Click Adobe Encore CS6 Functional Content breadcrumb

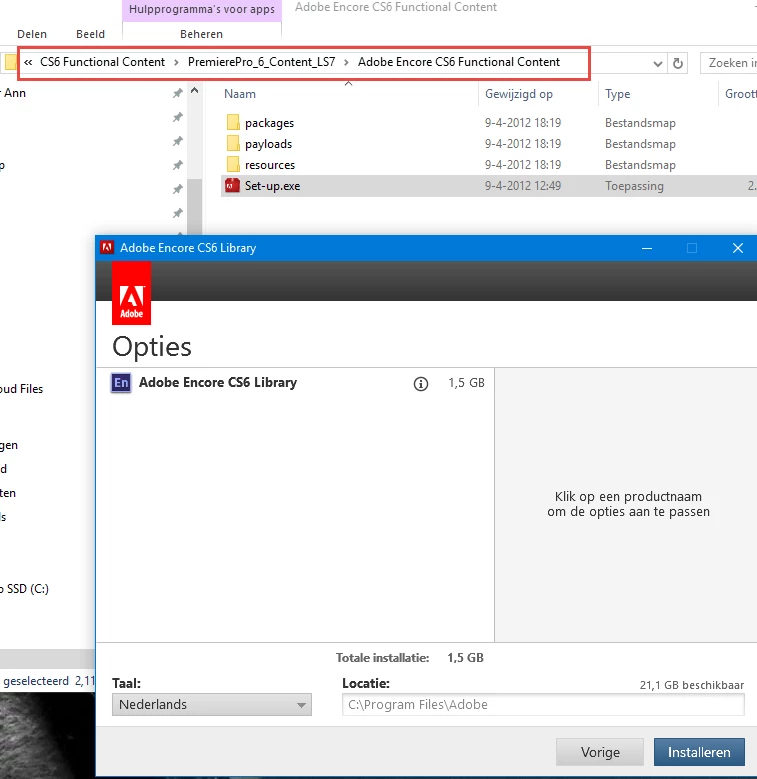(x=458, y=62)
